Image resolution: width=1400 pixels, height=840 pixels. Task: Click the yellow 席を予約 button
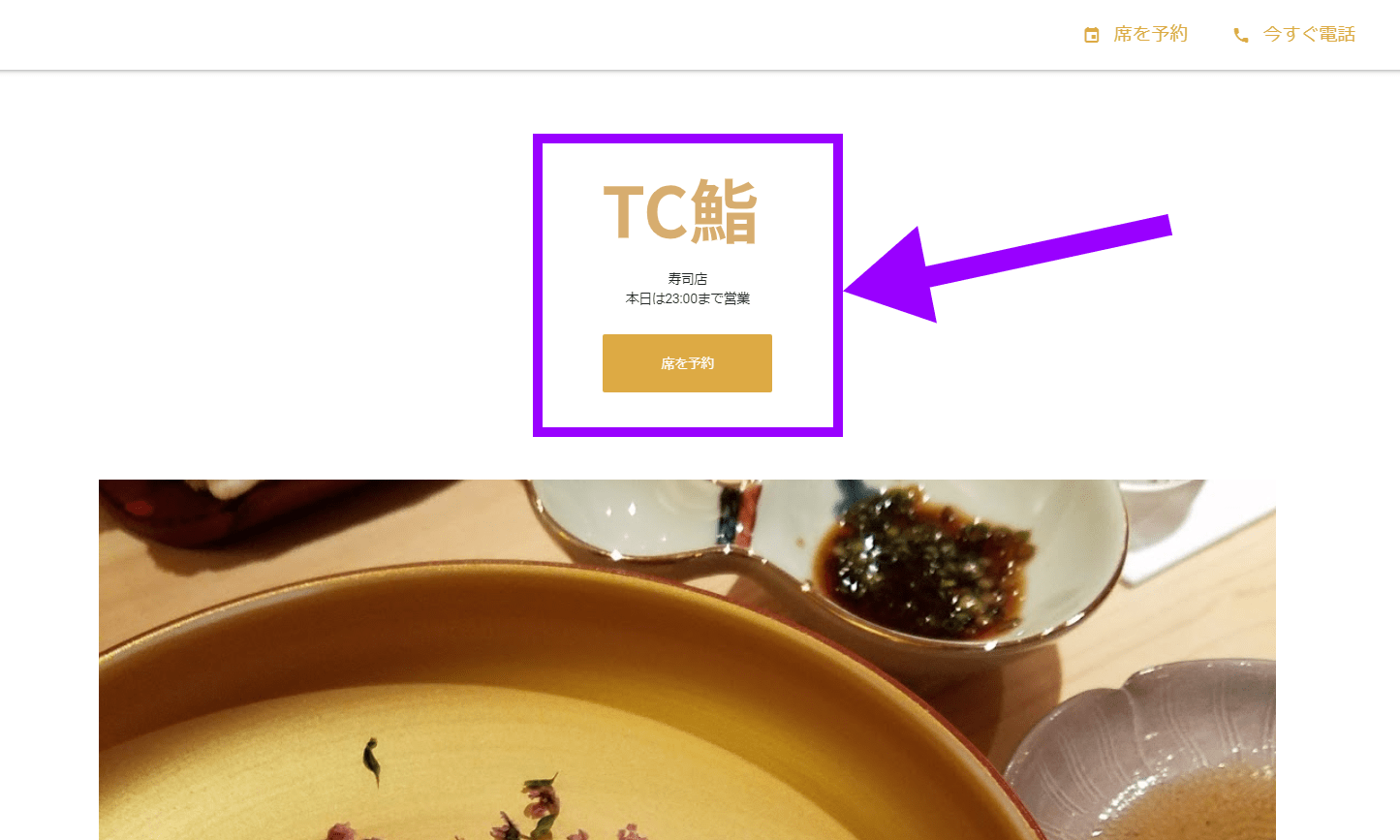click(687, 363)
